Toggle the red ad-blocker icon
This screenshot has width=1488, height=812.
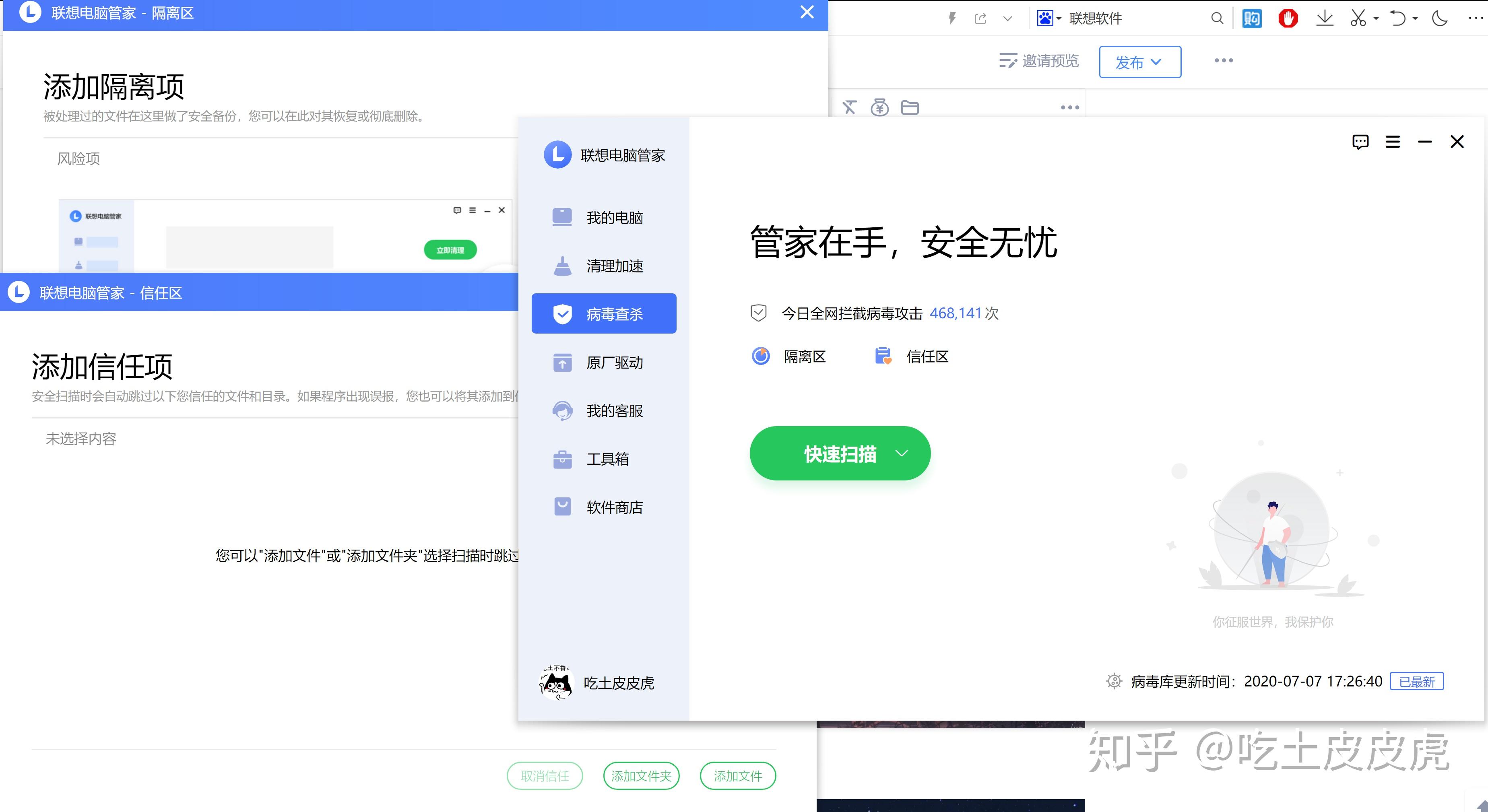[x=1288, y=18]
